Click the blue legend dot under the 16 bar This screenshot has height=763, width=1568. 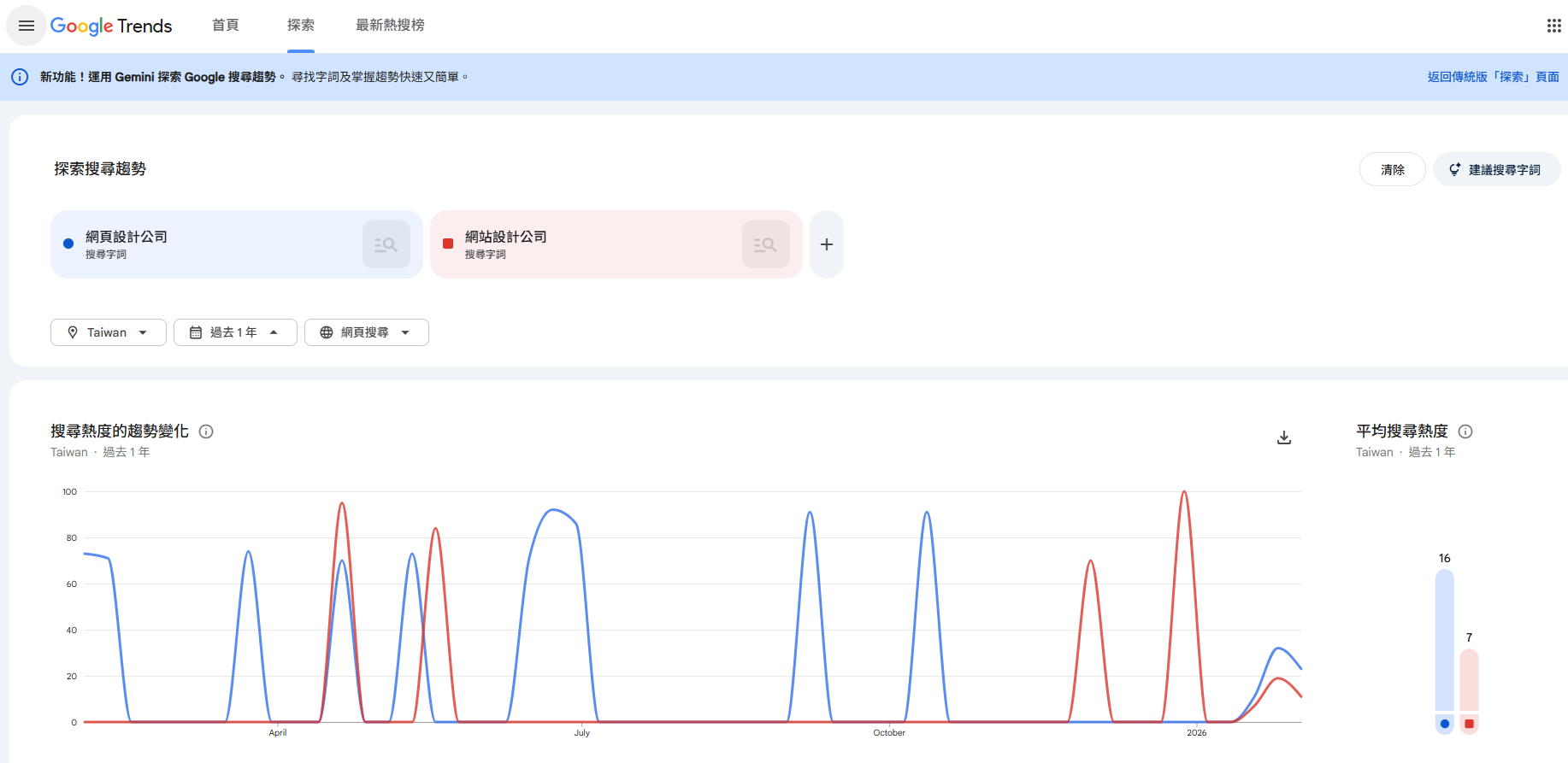(1445, 724)
